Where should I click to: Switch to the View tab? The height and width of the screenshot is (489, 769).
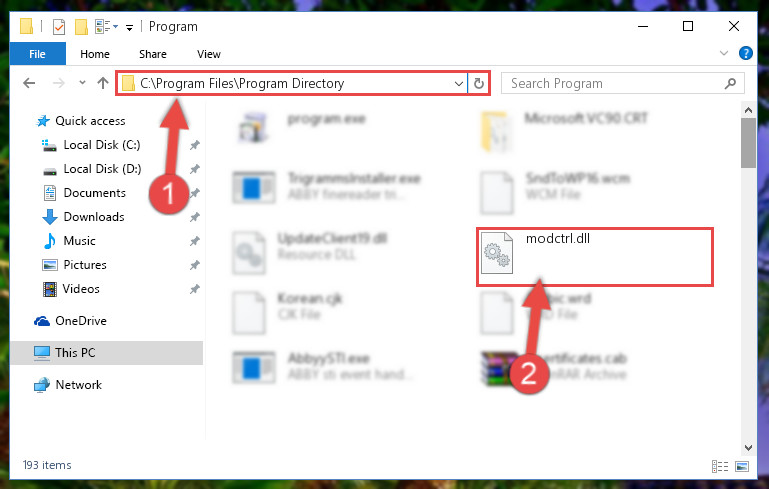(209, 54)
